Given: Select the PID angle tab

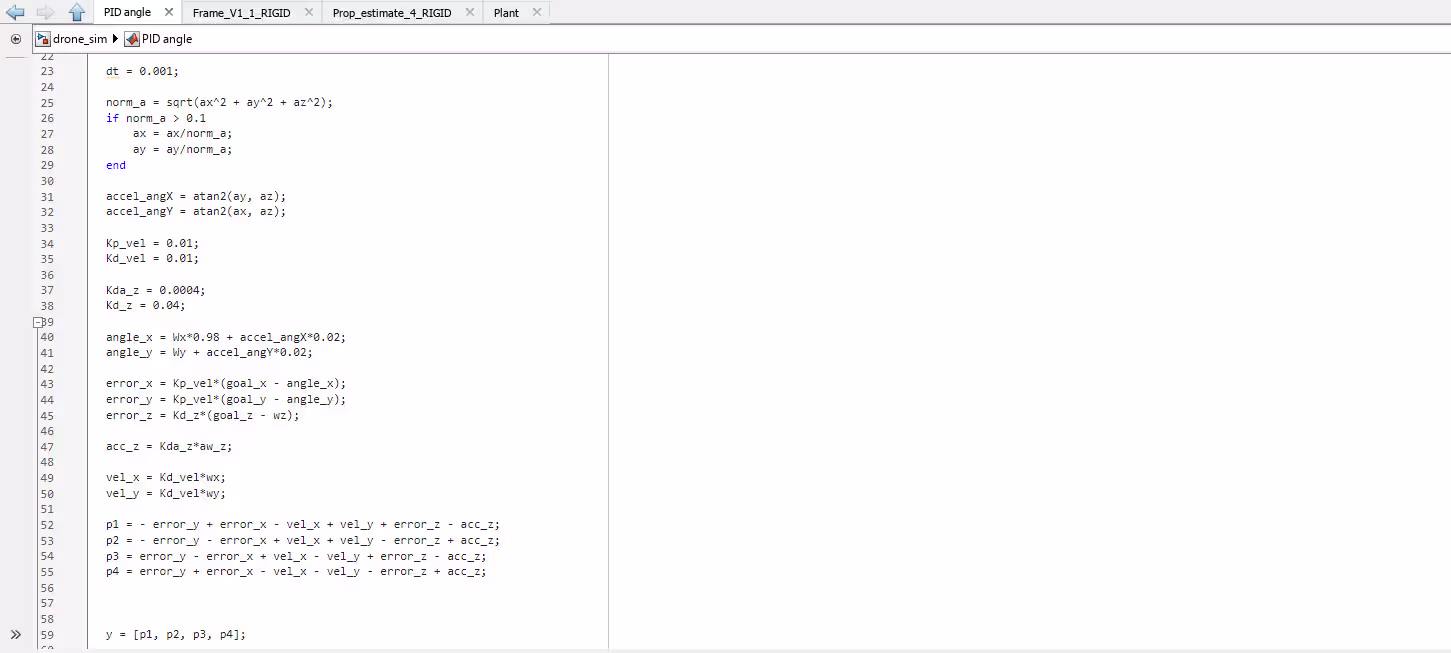Looking at the screenshot, I should click(127, 12).
